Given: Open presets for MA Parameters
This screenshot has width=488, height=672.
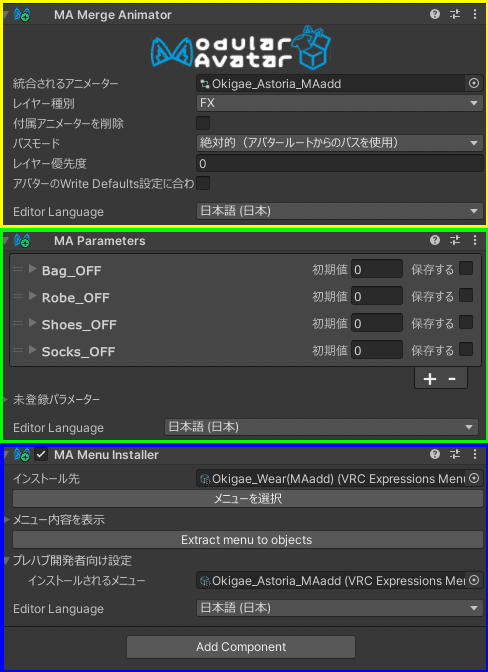Looking at the screenshot, I should tap(455, 240).
